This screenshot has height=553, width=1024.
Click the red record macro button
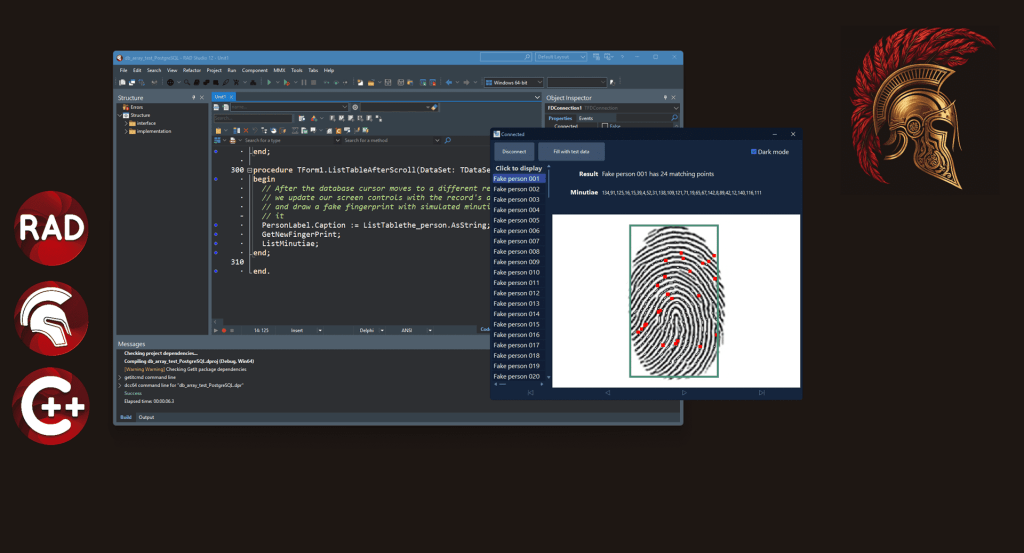(x=223, y=329)
